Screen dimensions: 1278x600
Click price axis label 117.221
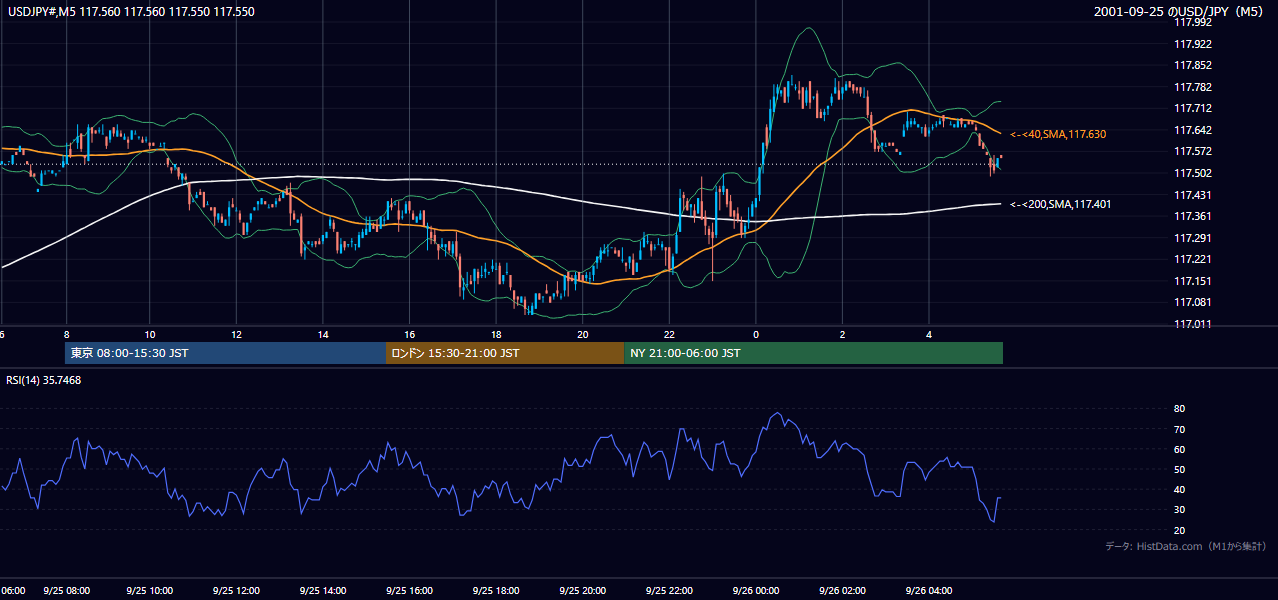click(x=1193, y=259)
